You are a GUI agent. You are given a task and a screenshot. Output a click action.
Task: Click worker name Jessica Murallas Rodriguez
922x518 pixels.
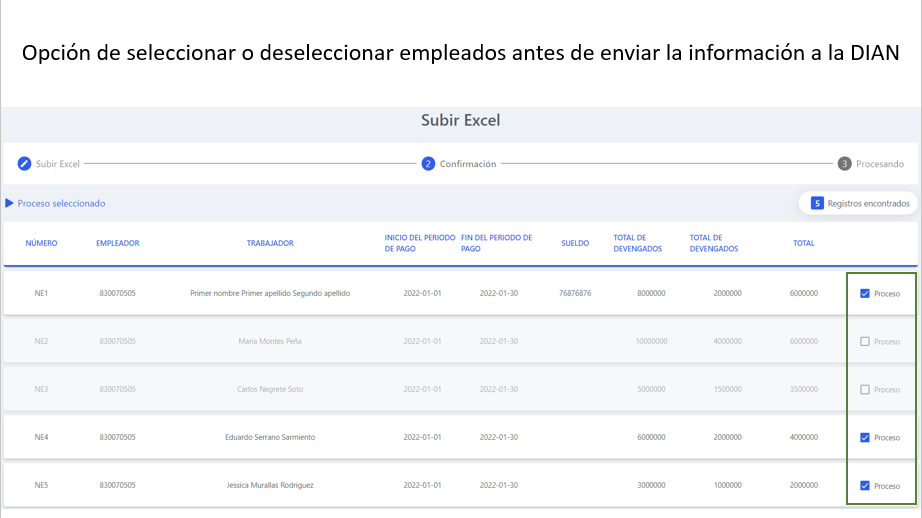click(270, 485)
